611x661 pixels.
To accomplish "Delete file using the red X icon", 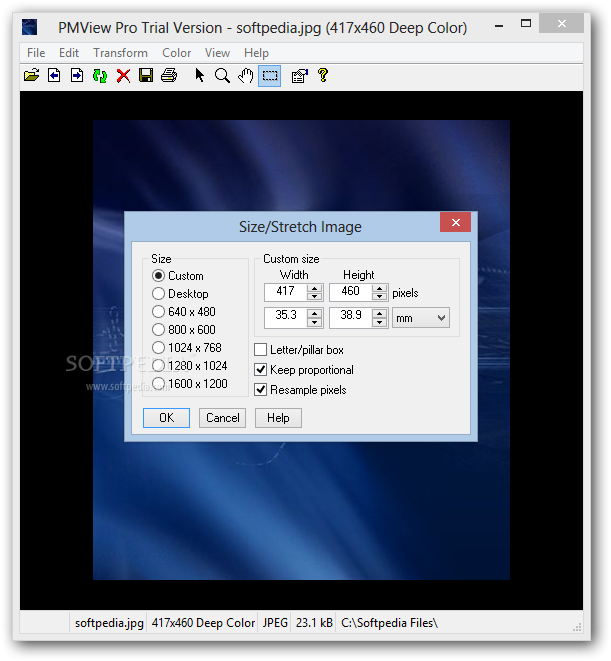I will tap(123, 76).
